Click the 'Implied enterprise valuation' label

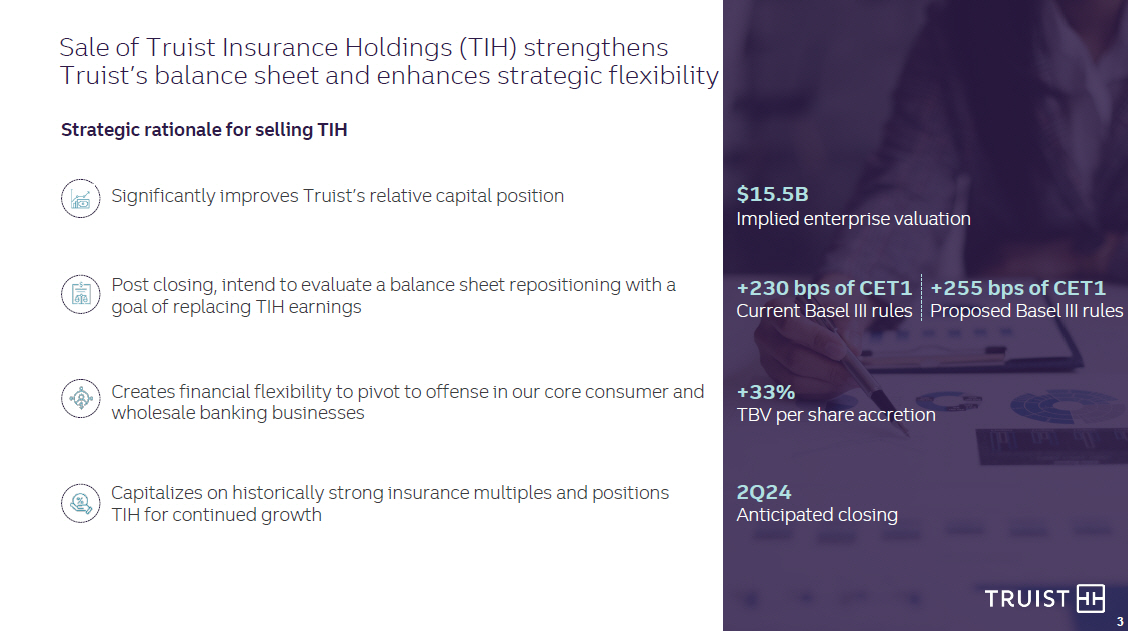tap(853, 219)
